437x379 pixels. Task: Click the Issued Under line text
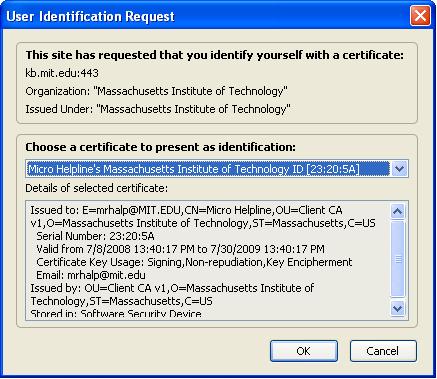tap(158, 109)
